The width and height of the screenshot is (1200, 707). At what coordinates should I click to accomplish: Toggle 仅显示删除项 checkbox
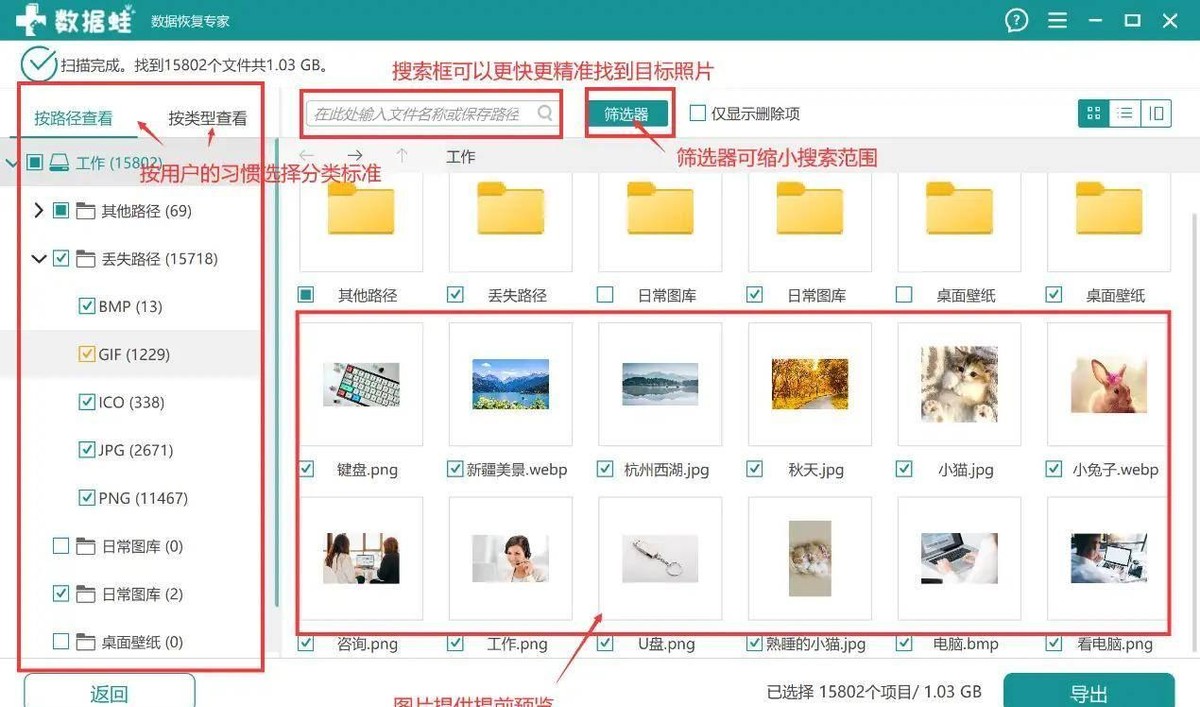[x=698, y=114]
